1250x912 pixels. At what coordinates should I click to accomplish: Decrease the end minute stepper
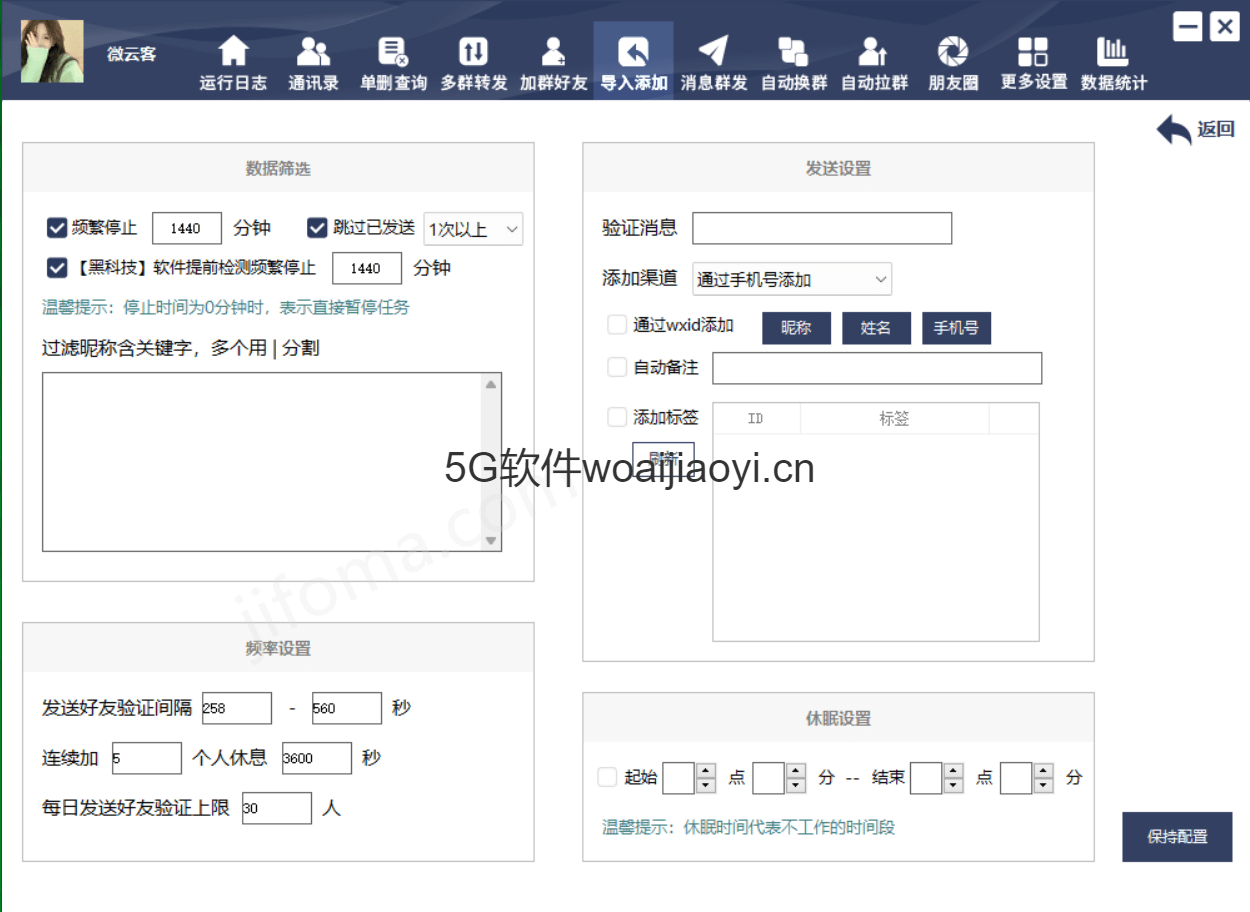pyautogui.click(x=1044, y=785)
